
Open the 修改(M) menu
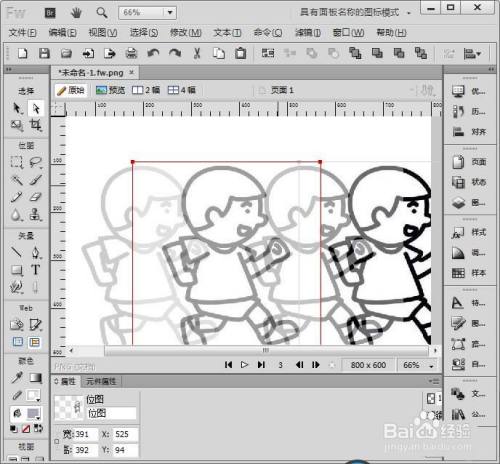point(185,33)
